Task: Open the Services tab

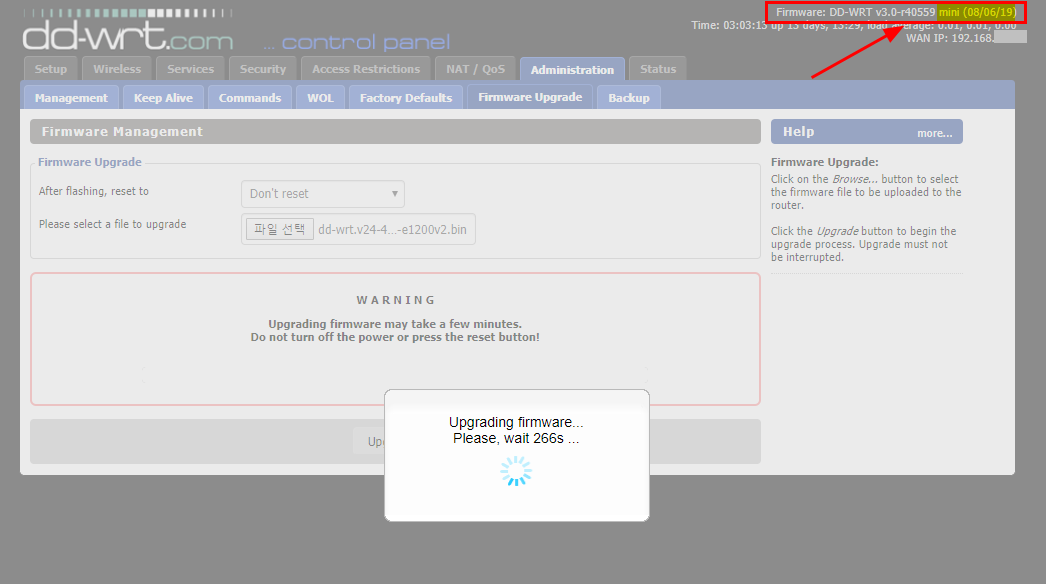Action: (190, 69)
